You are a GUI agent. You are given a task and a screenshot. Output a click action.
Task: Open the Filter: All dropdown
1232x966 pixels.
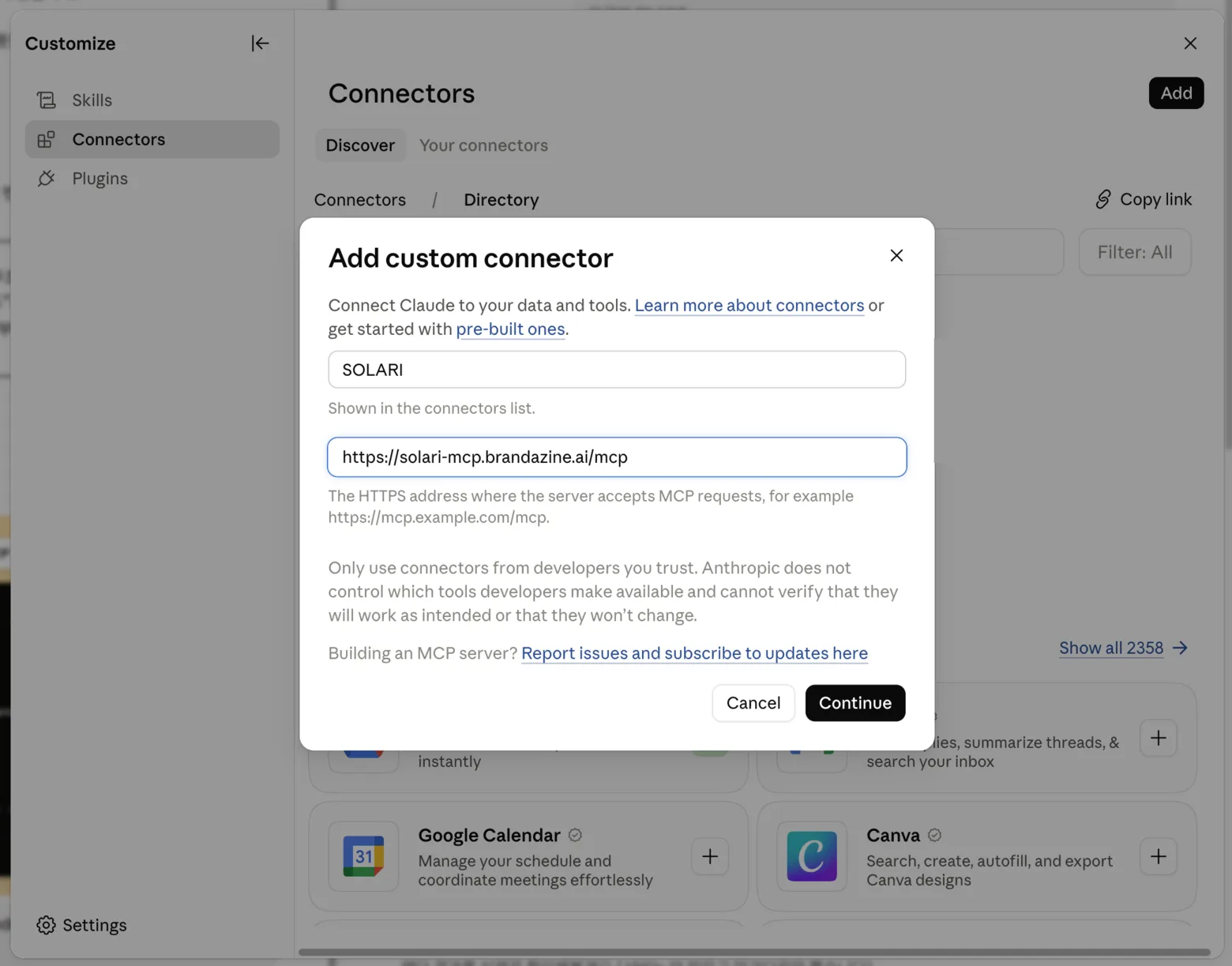[1135, 252]
